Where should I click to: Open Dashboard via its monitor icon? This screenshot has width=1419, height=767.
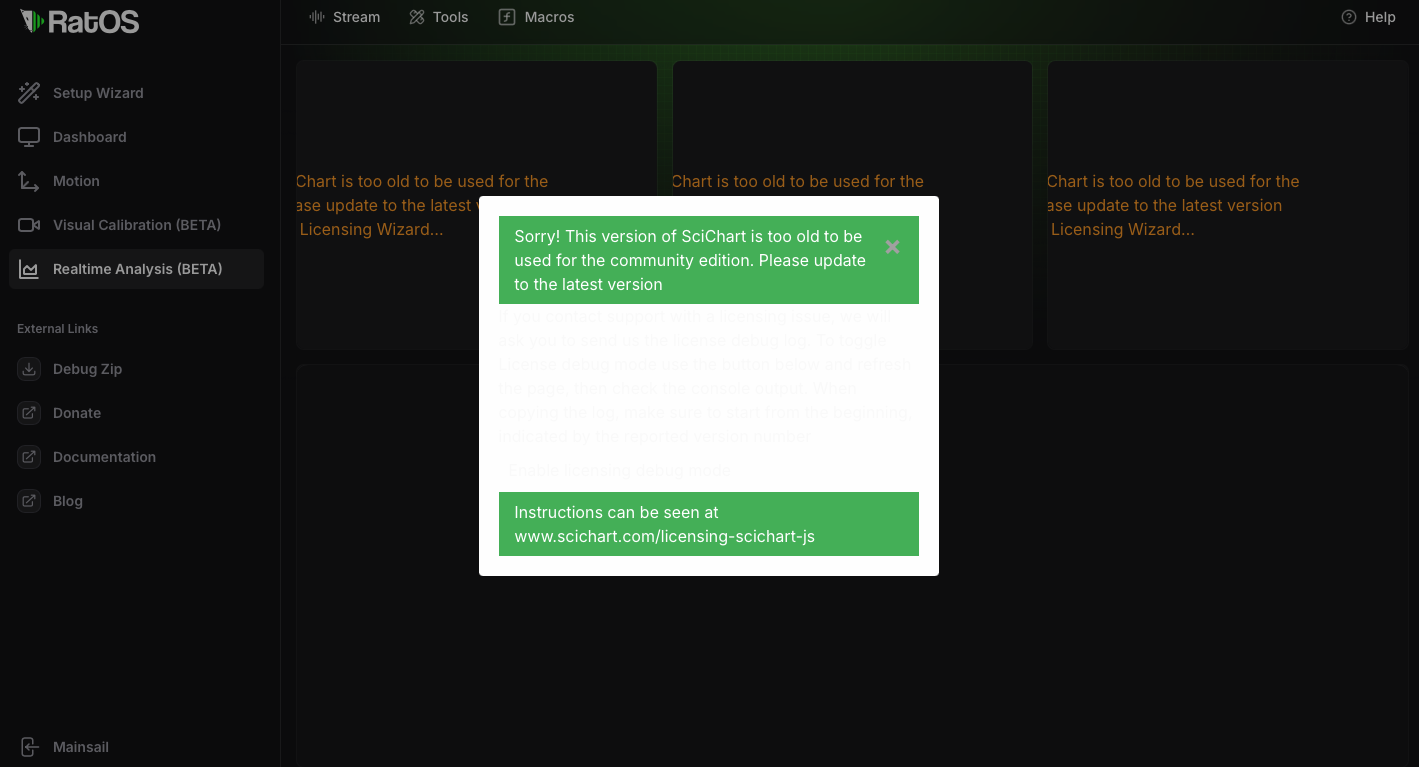coord(29,137)
